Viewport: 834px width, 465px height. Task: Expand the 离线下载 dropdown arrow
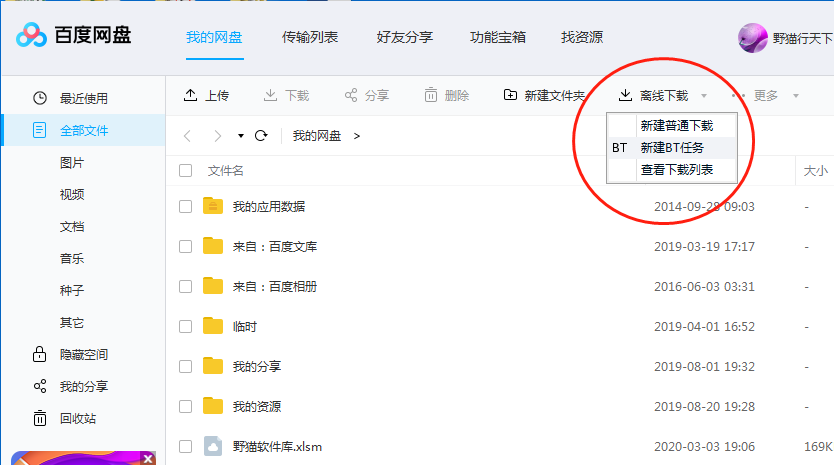click(704, 96)
